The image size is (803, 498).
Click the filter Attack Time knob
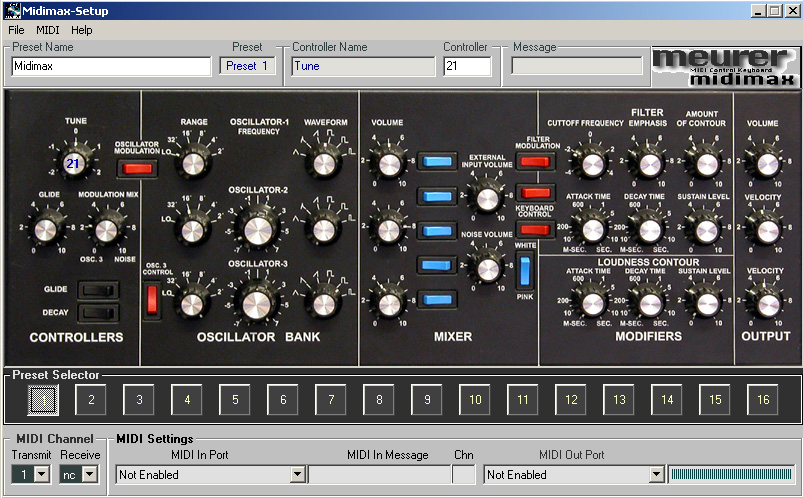[593, 231]
